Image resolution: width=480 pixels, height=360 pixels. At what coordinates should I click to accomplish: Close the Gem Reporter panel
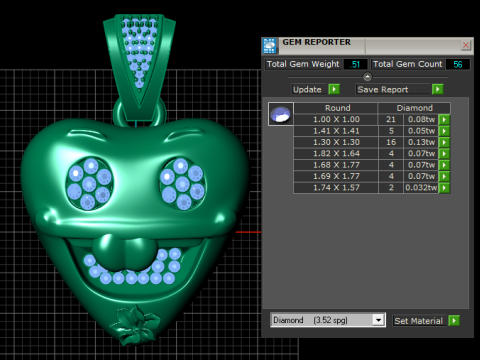tap(466, 45)
